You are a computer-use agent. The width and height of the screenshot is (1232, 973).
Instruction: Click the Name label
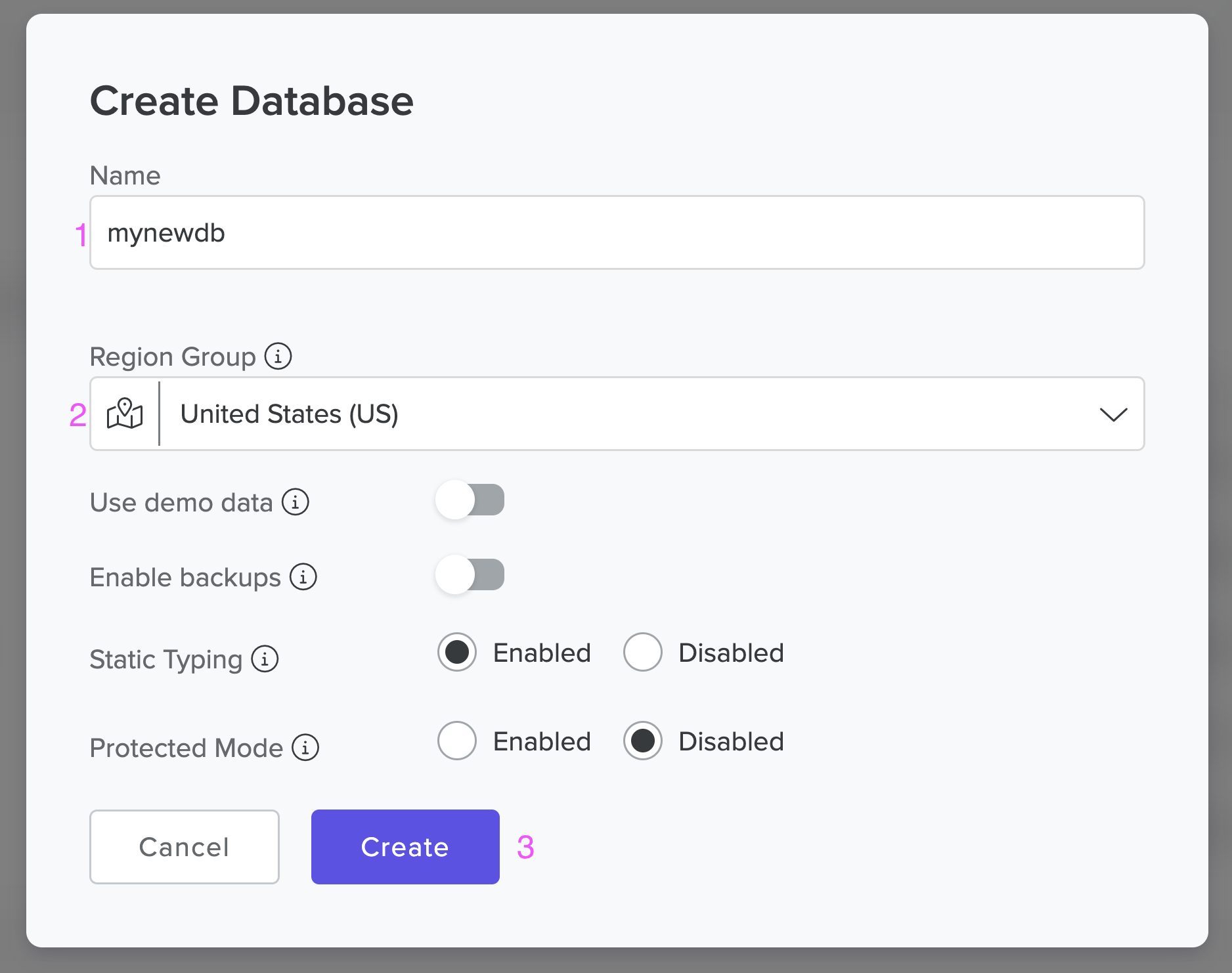pyautogui.click(x=125, y=175)
